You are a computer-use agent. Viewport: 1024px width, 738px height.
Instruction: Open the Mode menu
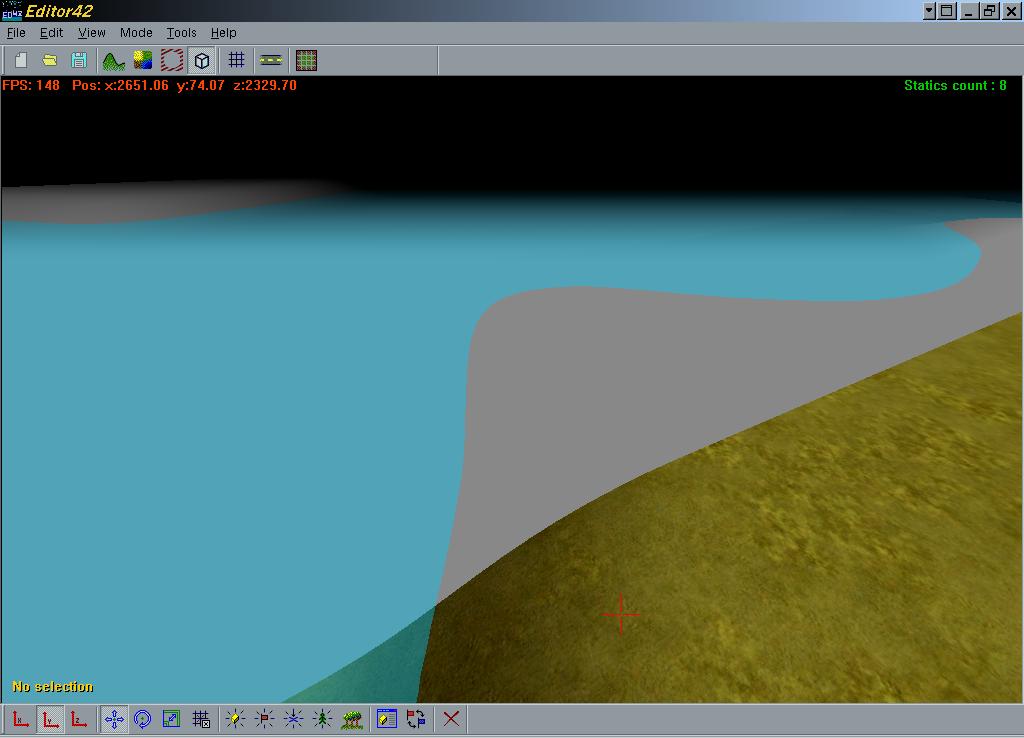[x=136, y=33]
